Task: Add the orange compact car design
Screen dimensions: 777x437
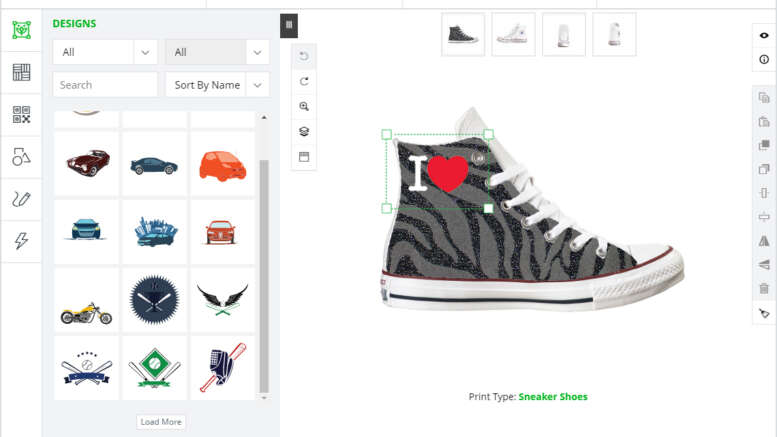Action: 222,164
